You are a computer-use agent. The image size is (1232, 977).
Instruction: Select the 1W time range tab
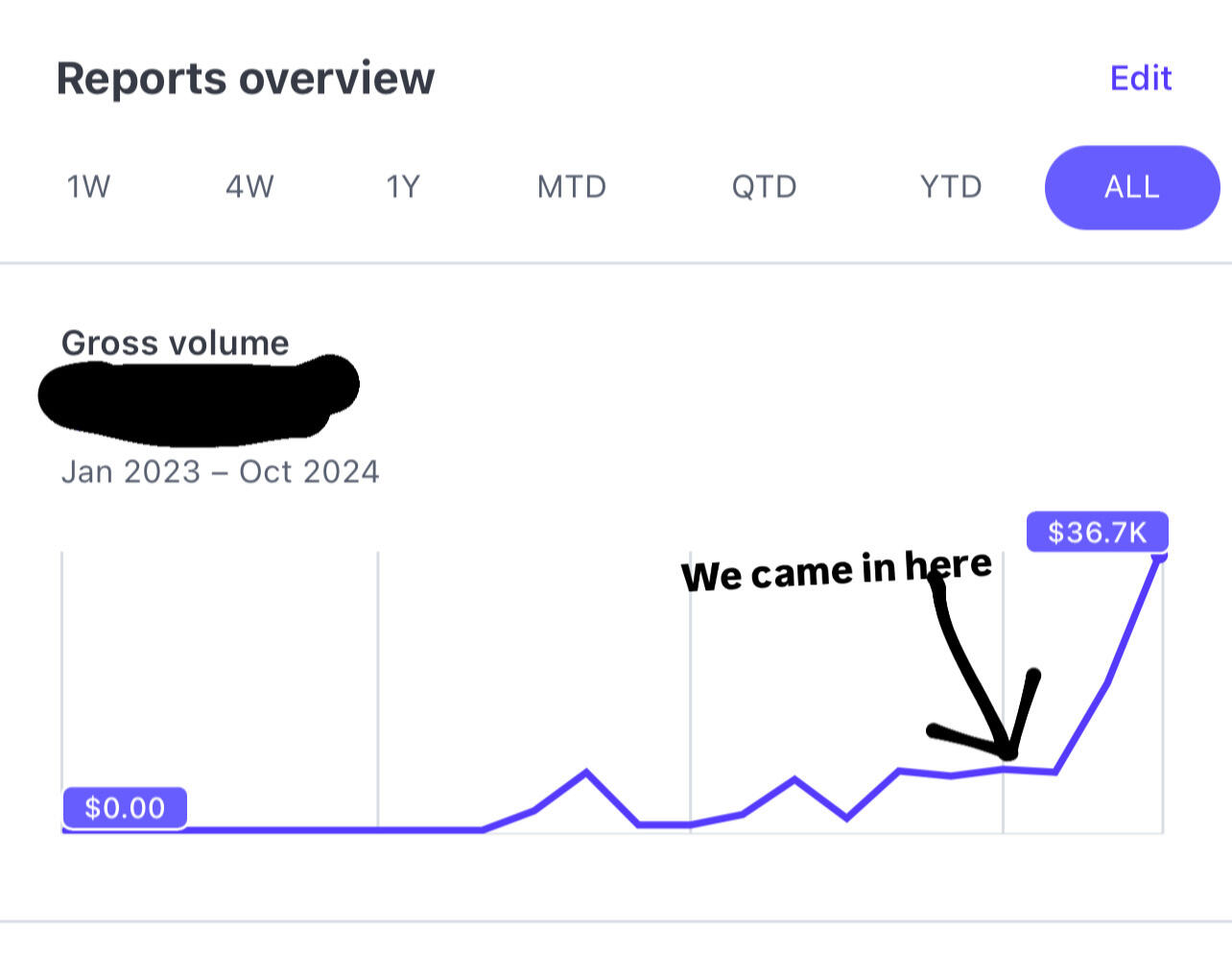click(x=88, y=186)
